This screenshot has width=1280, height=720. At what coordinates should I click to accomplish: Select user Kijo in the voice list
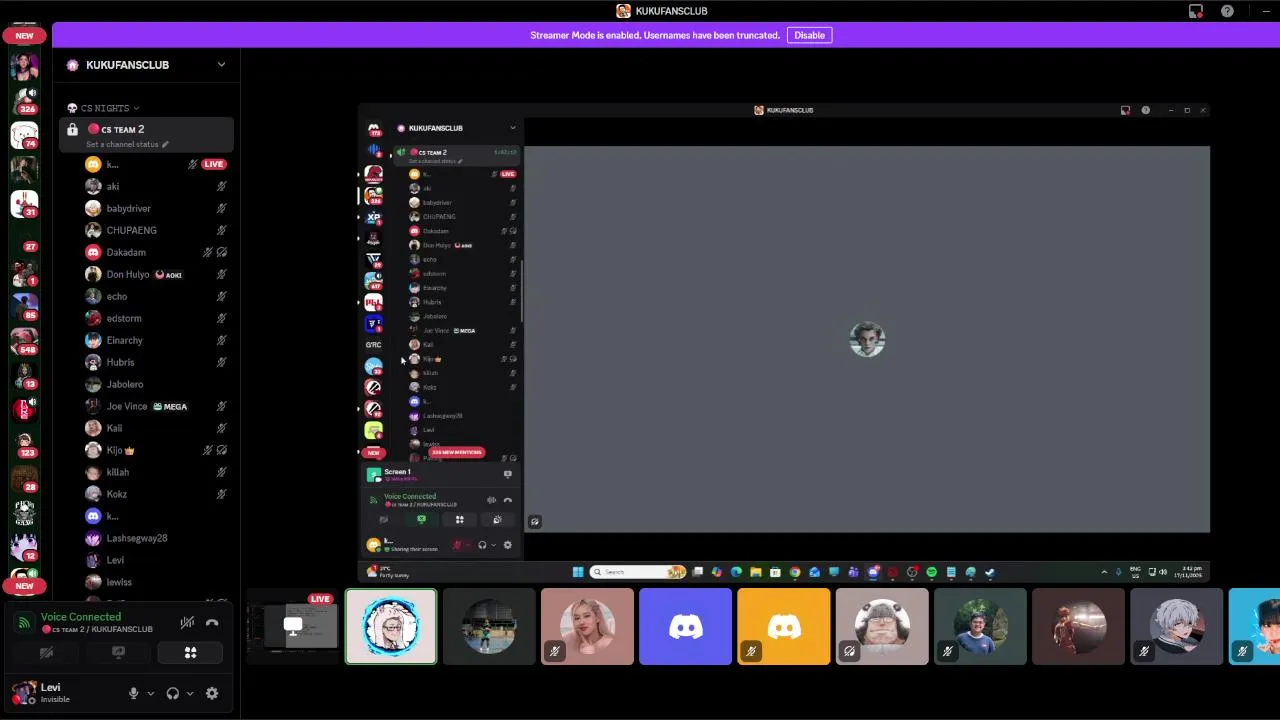point(157,450)
